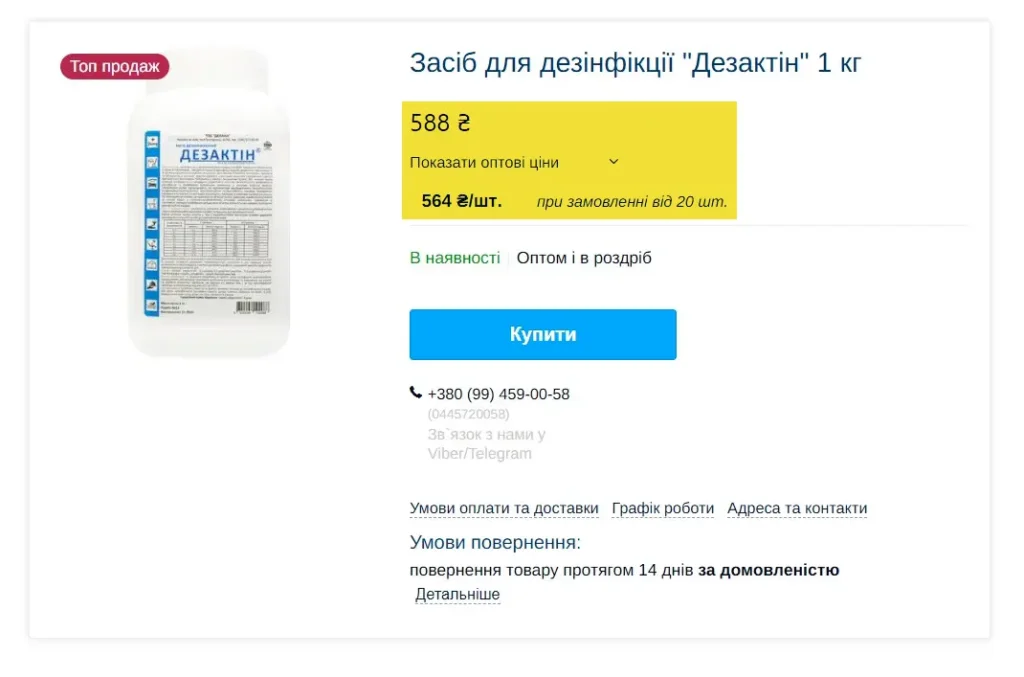Open the Показати оптові ціни label
1024x677 pixels.
pyautogui.click(x=484, y=163)
